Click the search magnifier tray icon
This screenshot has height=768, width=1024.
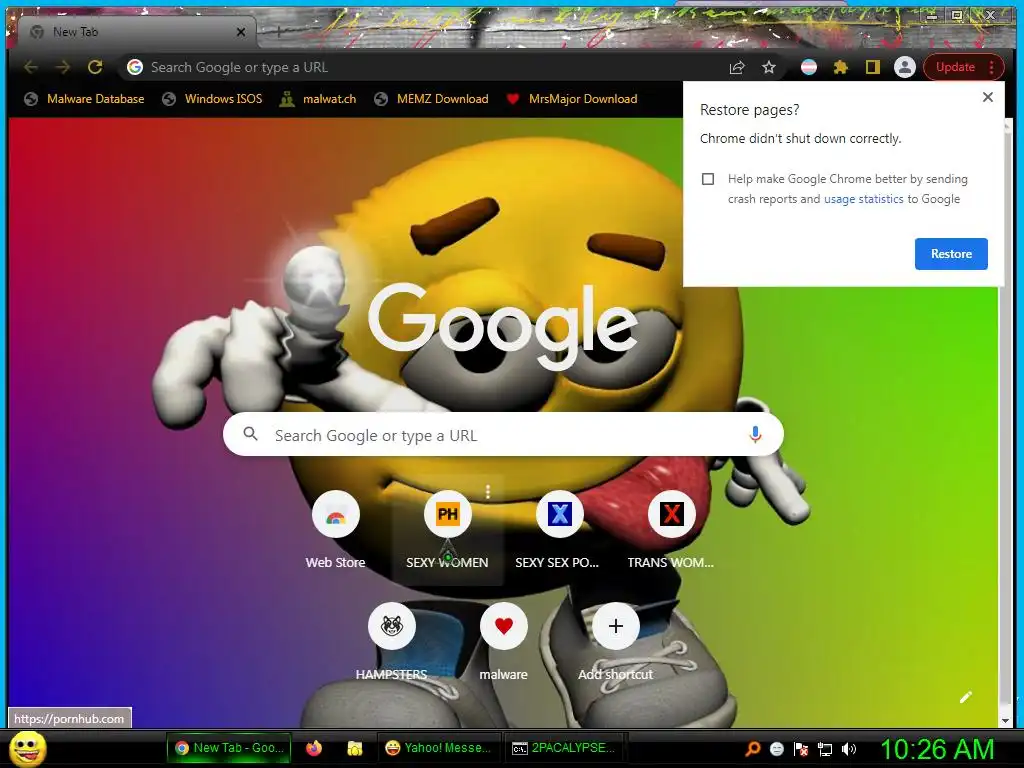[753, 749]
